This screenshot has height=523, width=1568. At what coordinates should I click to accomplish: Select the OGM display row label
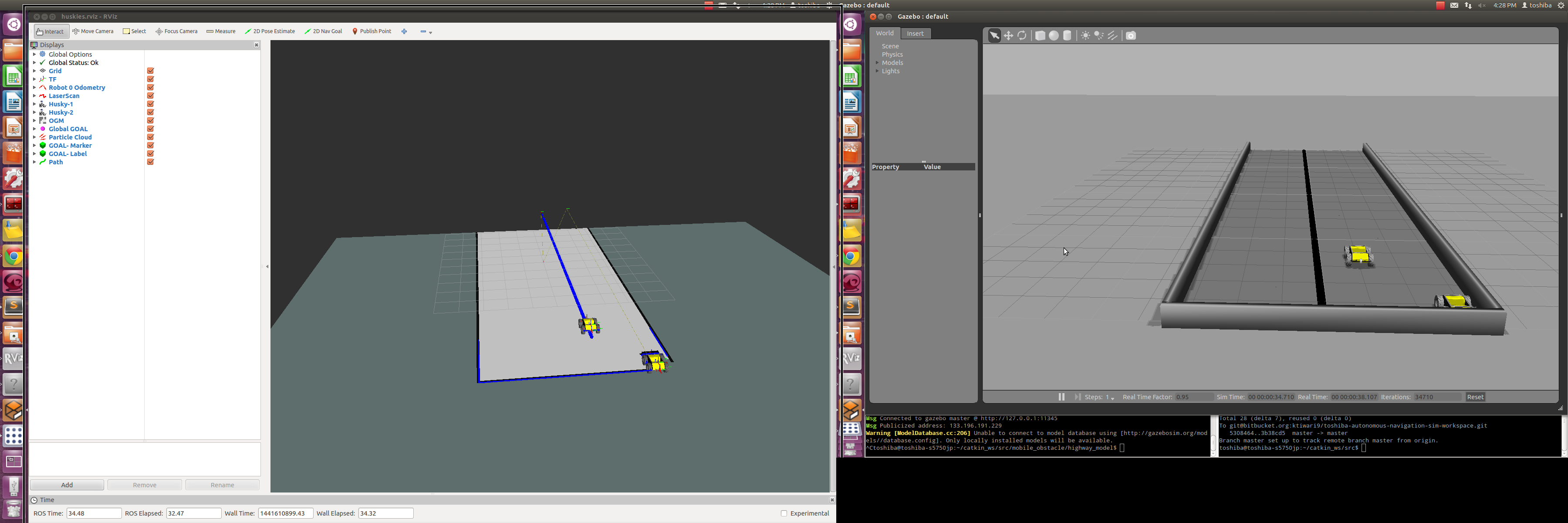point(56,121)
